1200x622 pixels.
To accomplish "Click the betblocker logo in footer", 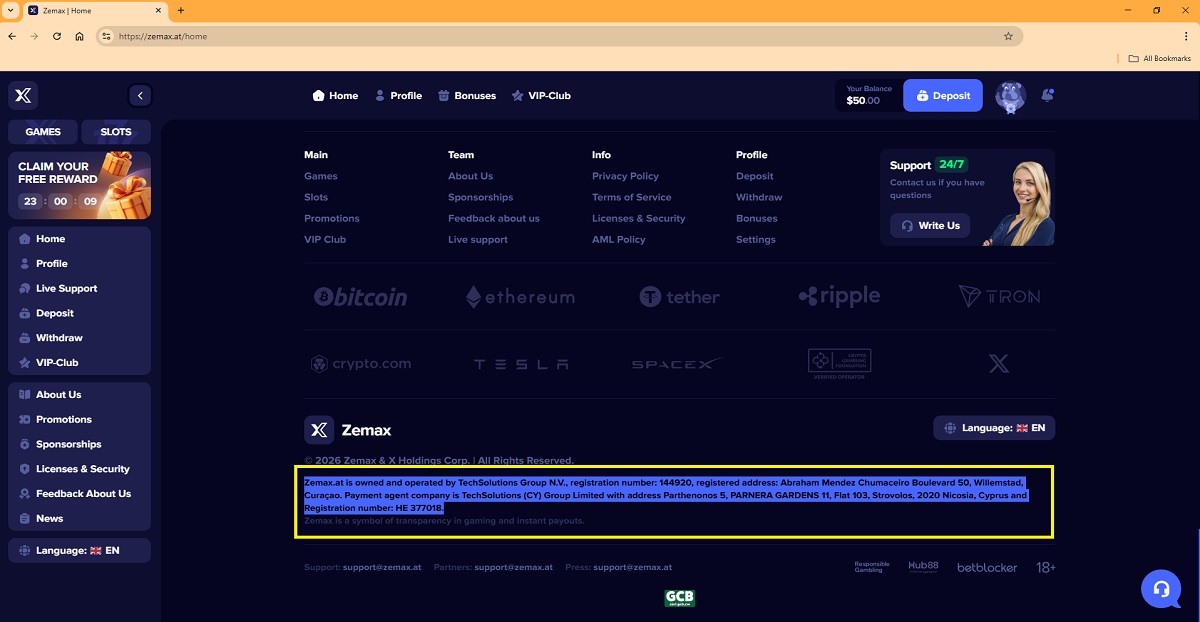I will pyautogui.click(x=986, y=567).
